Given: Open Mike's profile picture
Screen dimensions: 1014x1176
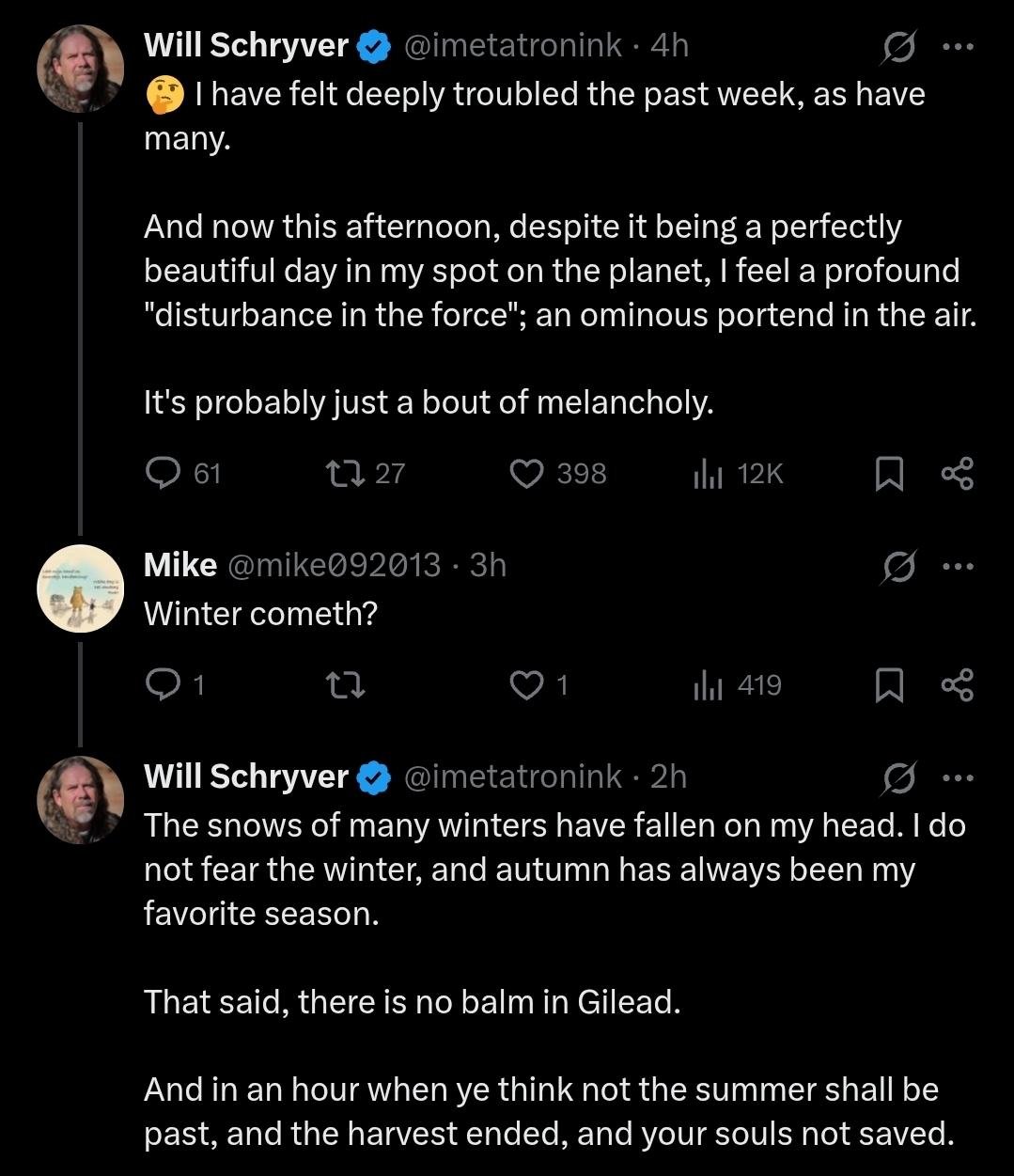Looking at the screenshot, I should [x=80, y=588].
